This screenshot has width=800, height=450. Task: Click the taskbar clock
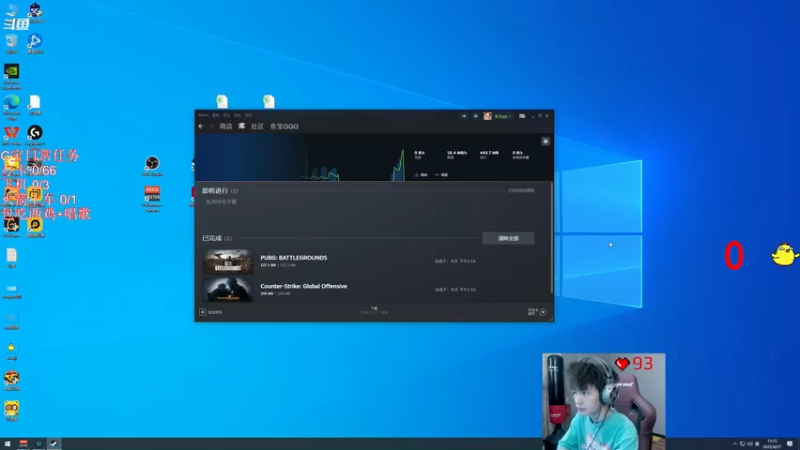pos(772,444)
